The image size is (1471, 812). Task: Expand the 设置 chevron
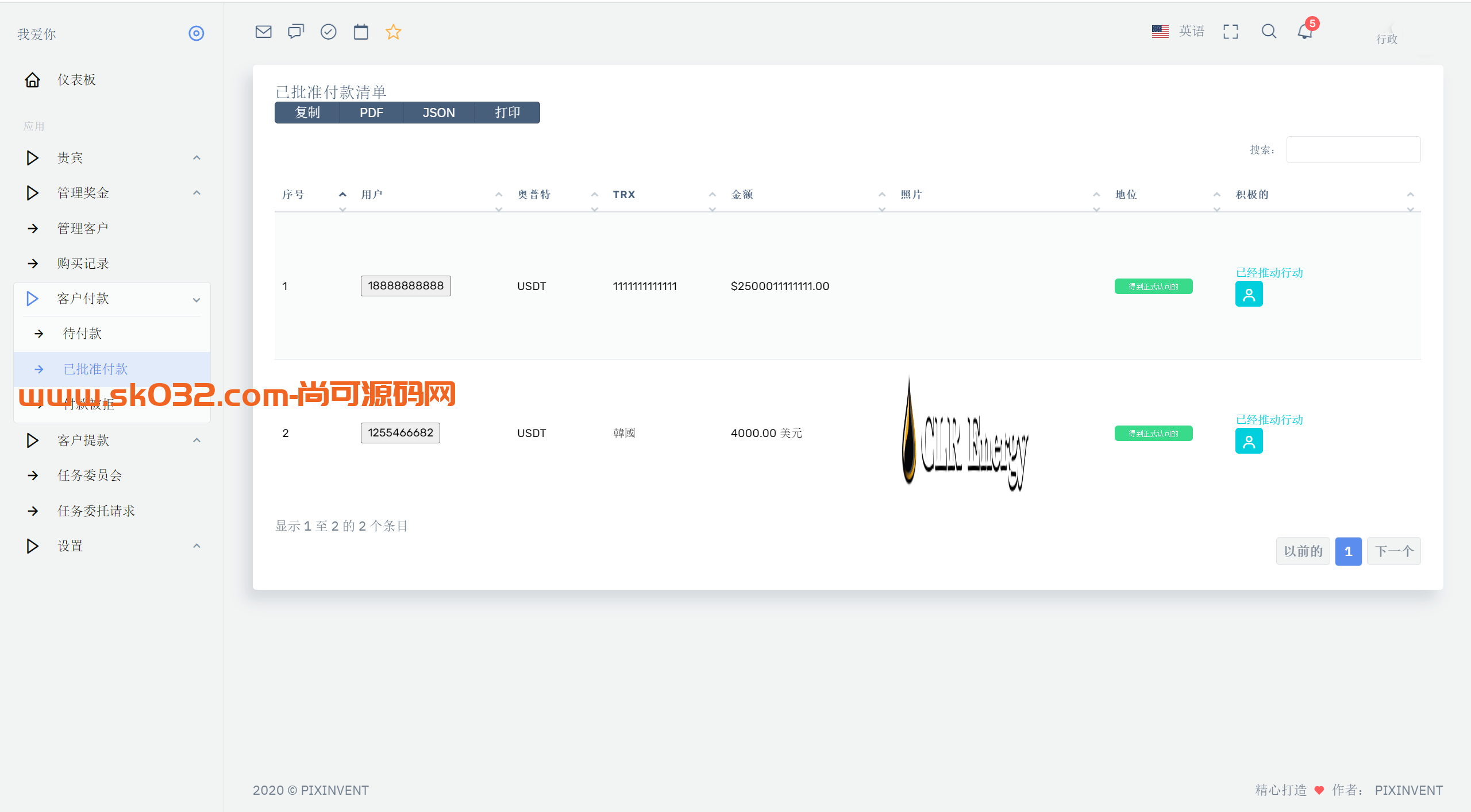coord(197,546)
